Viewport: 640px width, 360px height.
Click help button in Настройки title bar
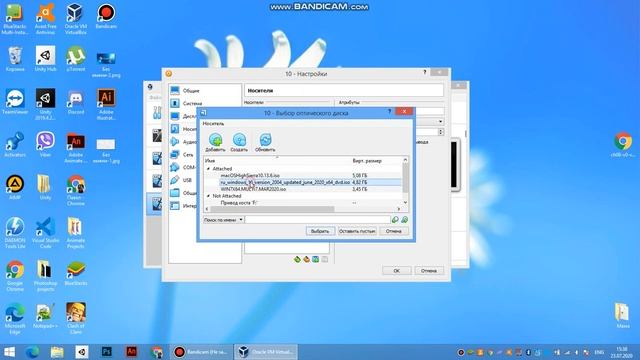(x=424, y=72)
